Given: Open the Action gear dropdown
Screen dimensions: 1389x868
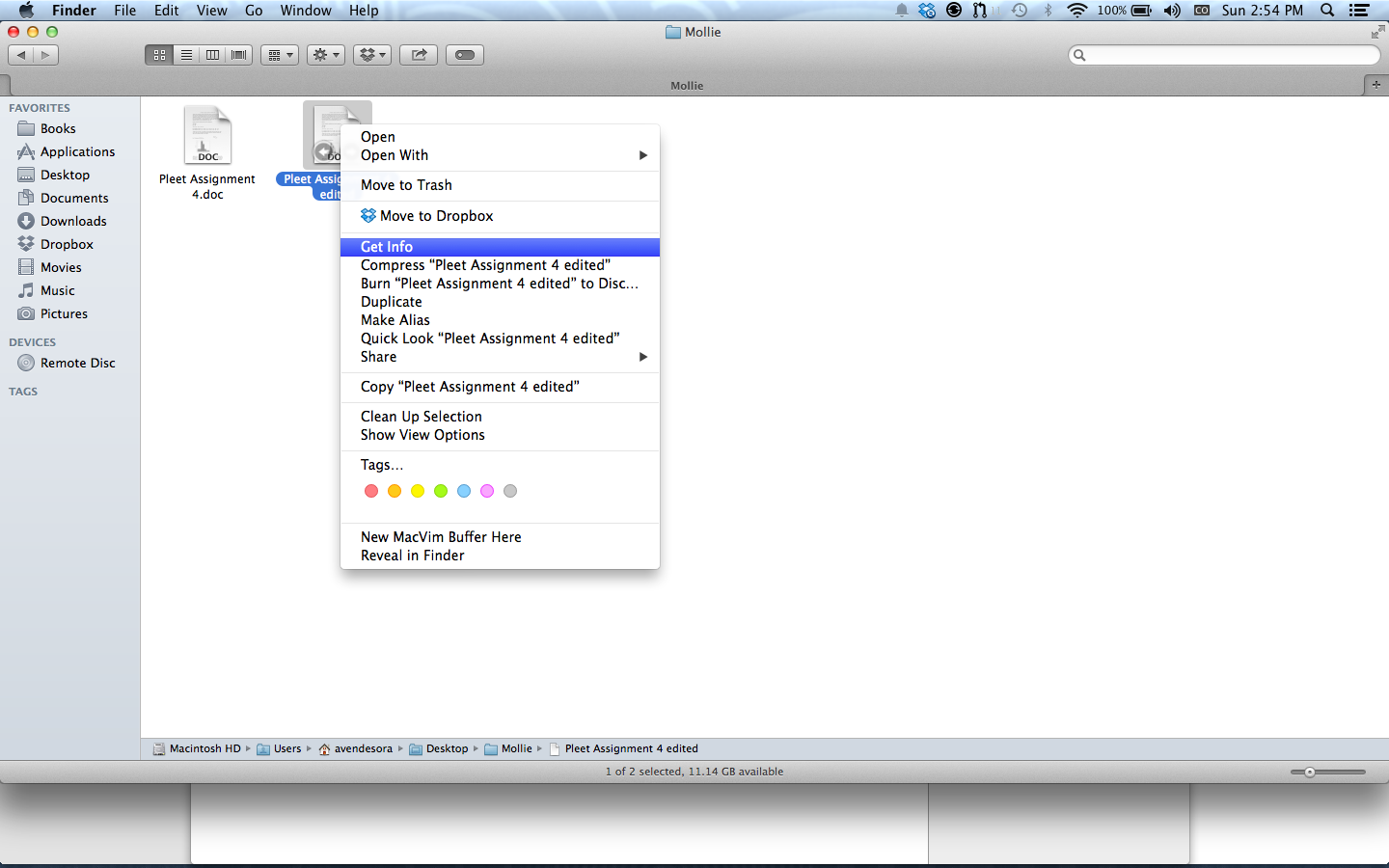Looking at the screenshot, I should coord(326,55).
